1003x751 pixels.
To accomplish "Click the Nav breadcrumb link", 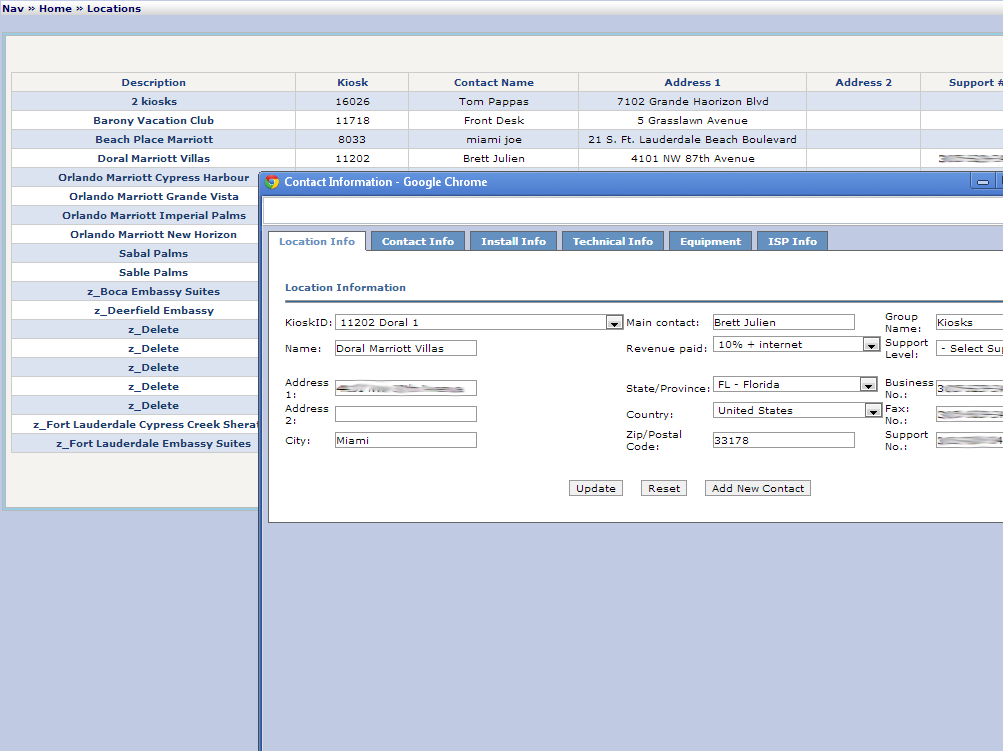I will (13, 8).
